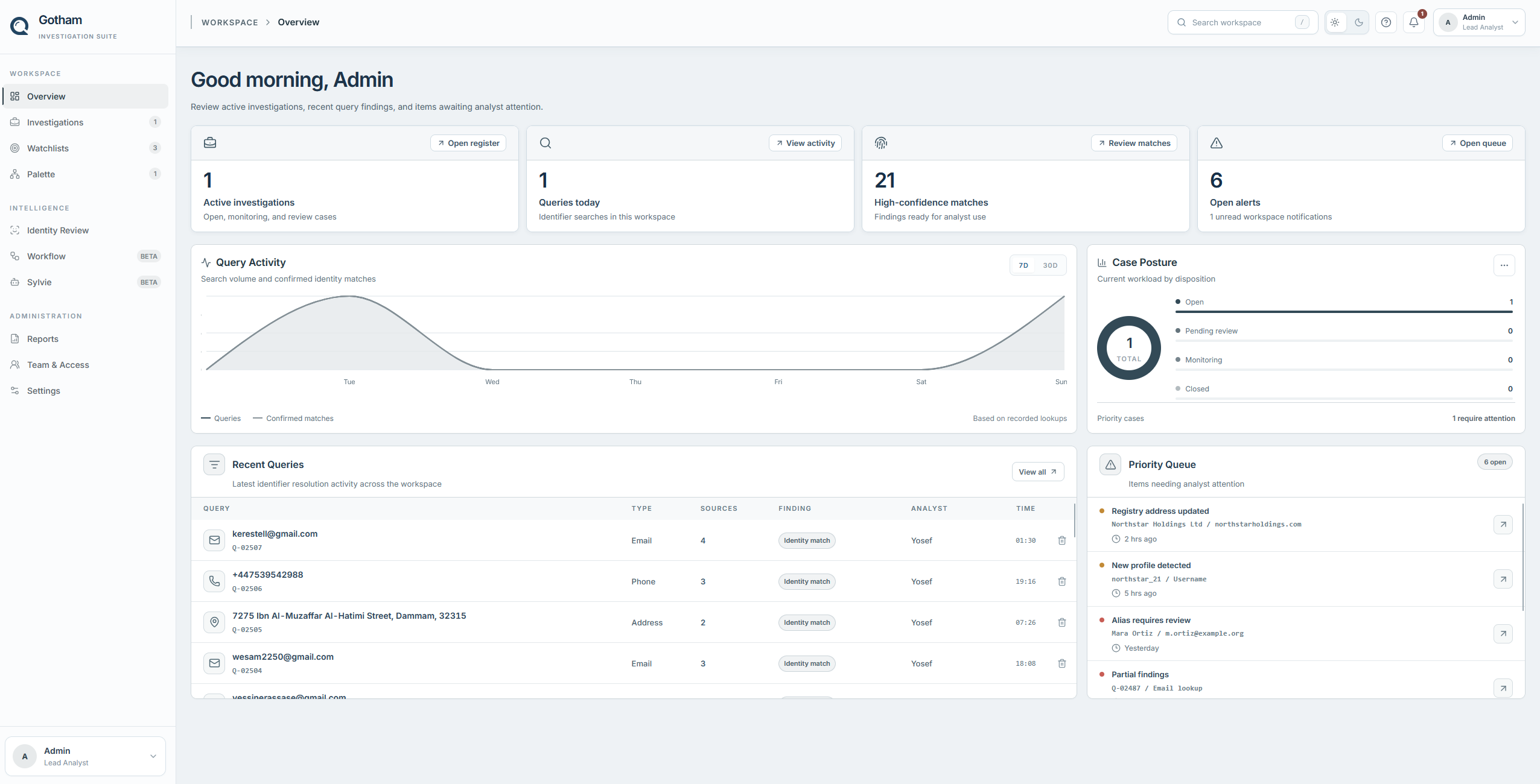Click the Review matches button
This screenshot has height=784, width=1540.
click(1134, 143)
